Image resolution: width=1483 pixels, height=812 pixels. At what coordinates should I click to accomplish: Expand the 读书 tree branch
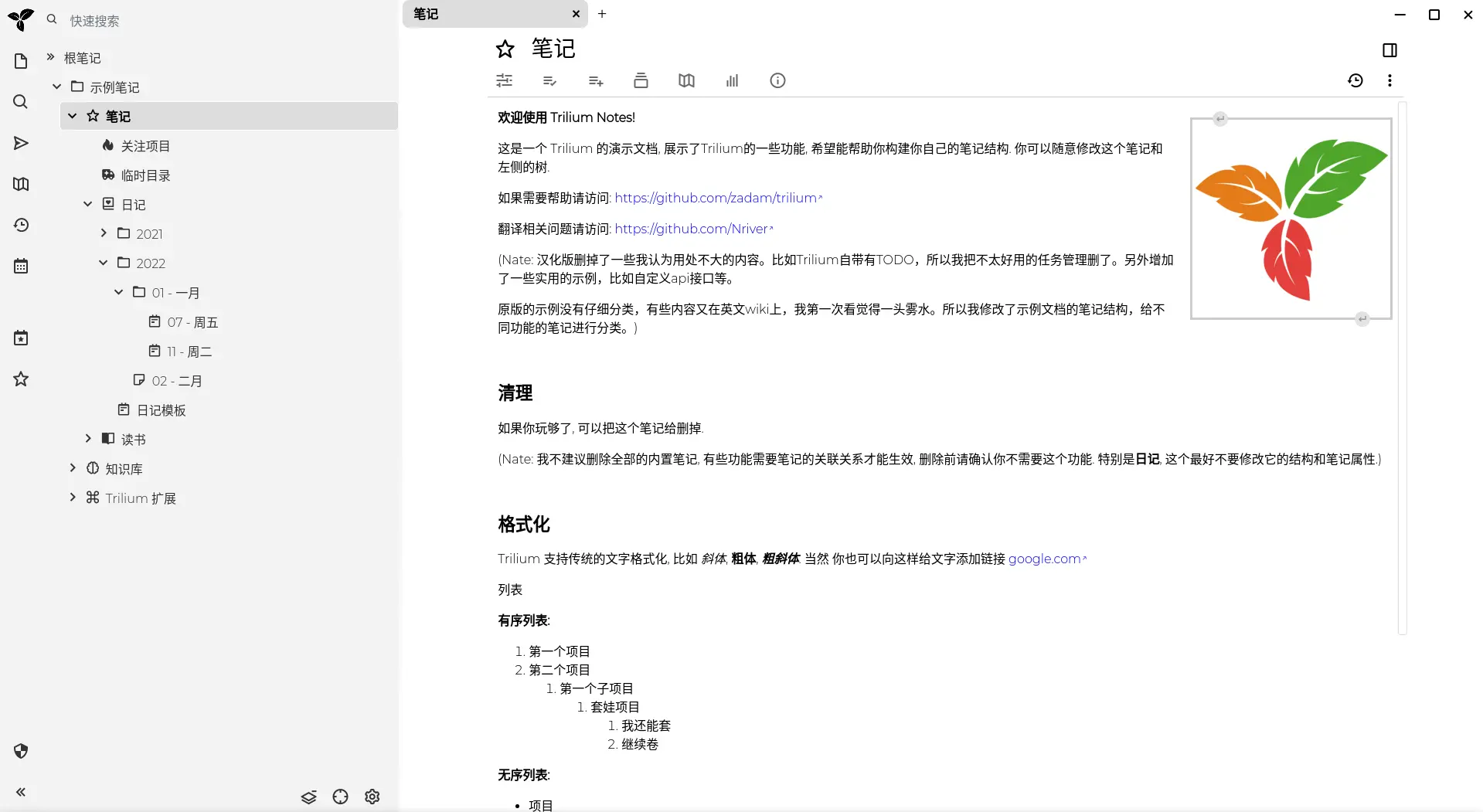click(87, 438)
